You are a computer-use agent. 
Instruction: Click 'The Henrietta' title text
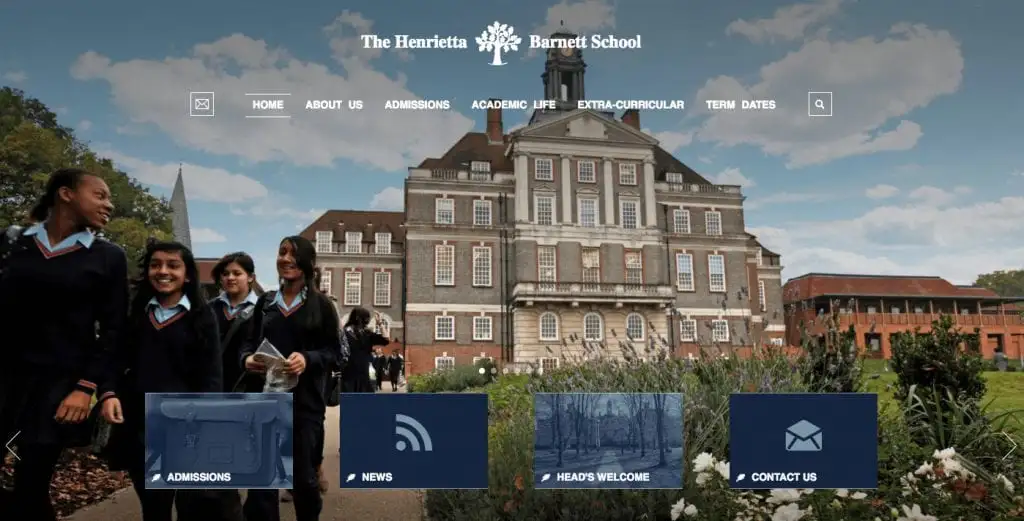coord(414,42)
